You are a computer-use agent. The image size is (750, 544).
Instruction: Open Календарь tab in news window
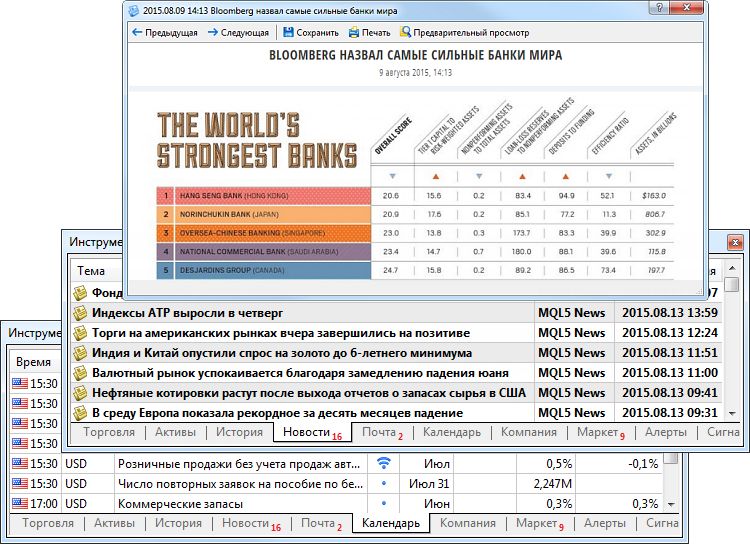coord(452,432)
